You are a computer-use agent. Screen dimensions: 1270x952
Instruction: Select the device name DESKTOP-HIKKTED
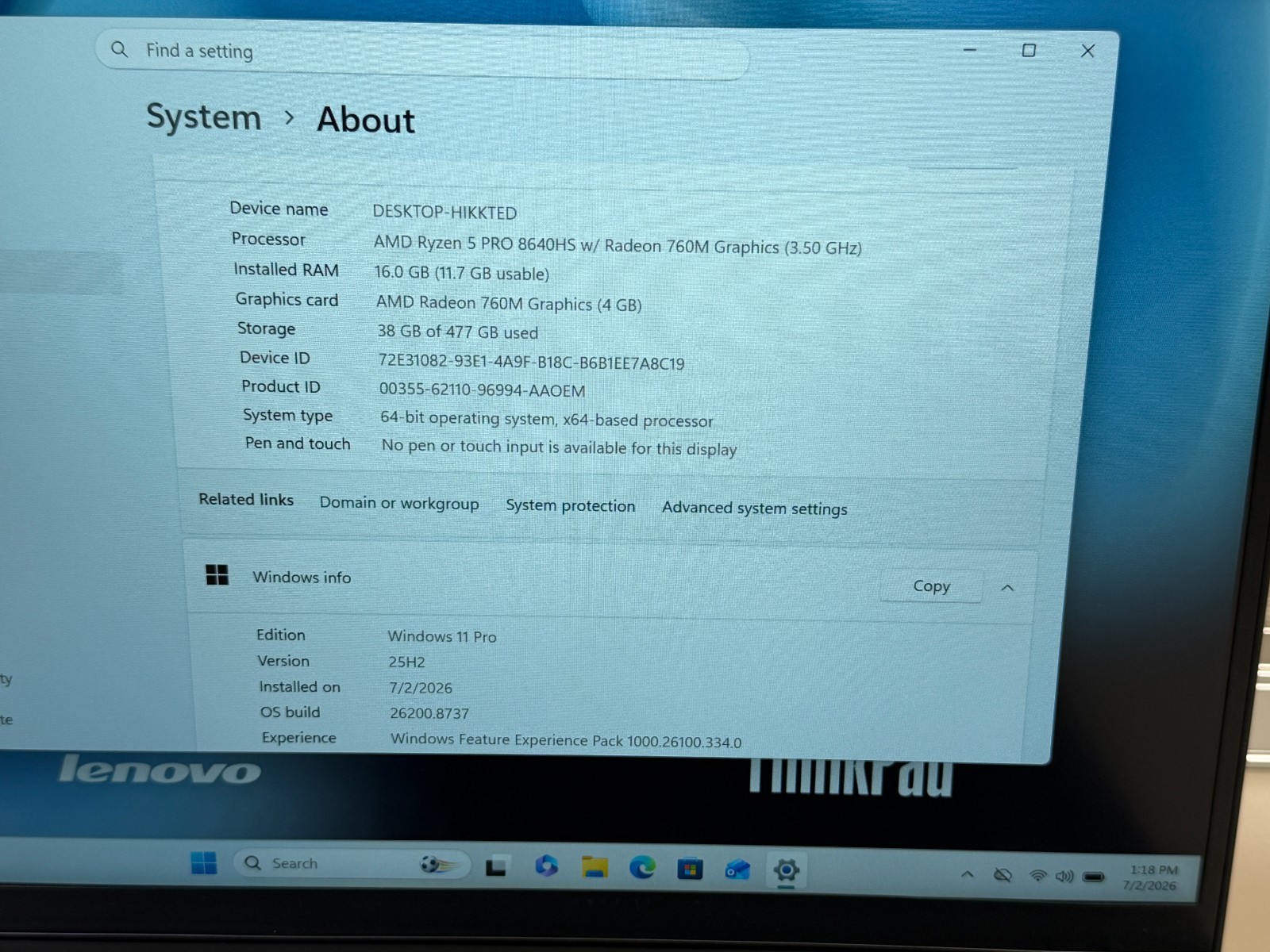coord(444,213)
